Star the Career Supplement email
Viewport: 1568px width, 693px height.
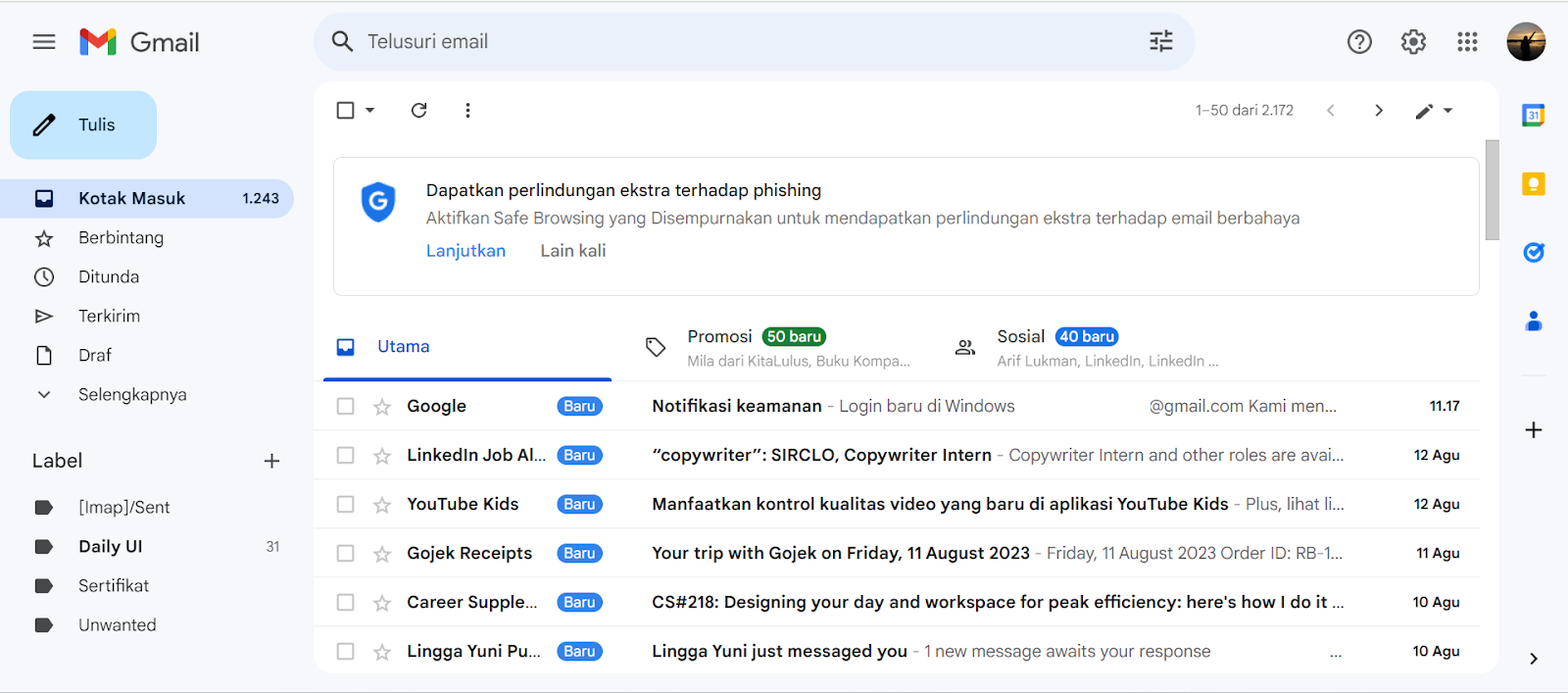382,603
